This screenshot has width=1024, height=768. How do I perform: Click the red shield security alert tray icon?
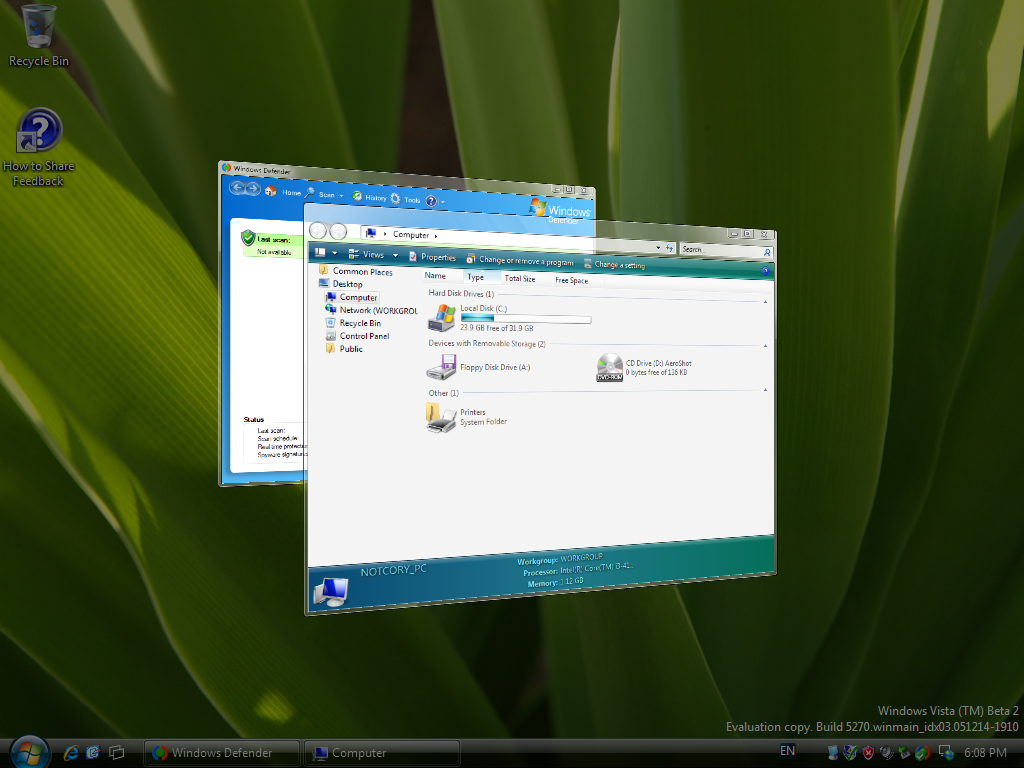(x=868, y=753)
